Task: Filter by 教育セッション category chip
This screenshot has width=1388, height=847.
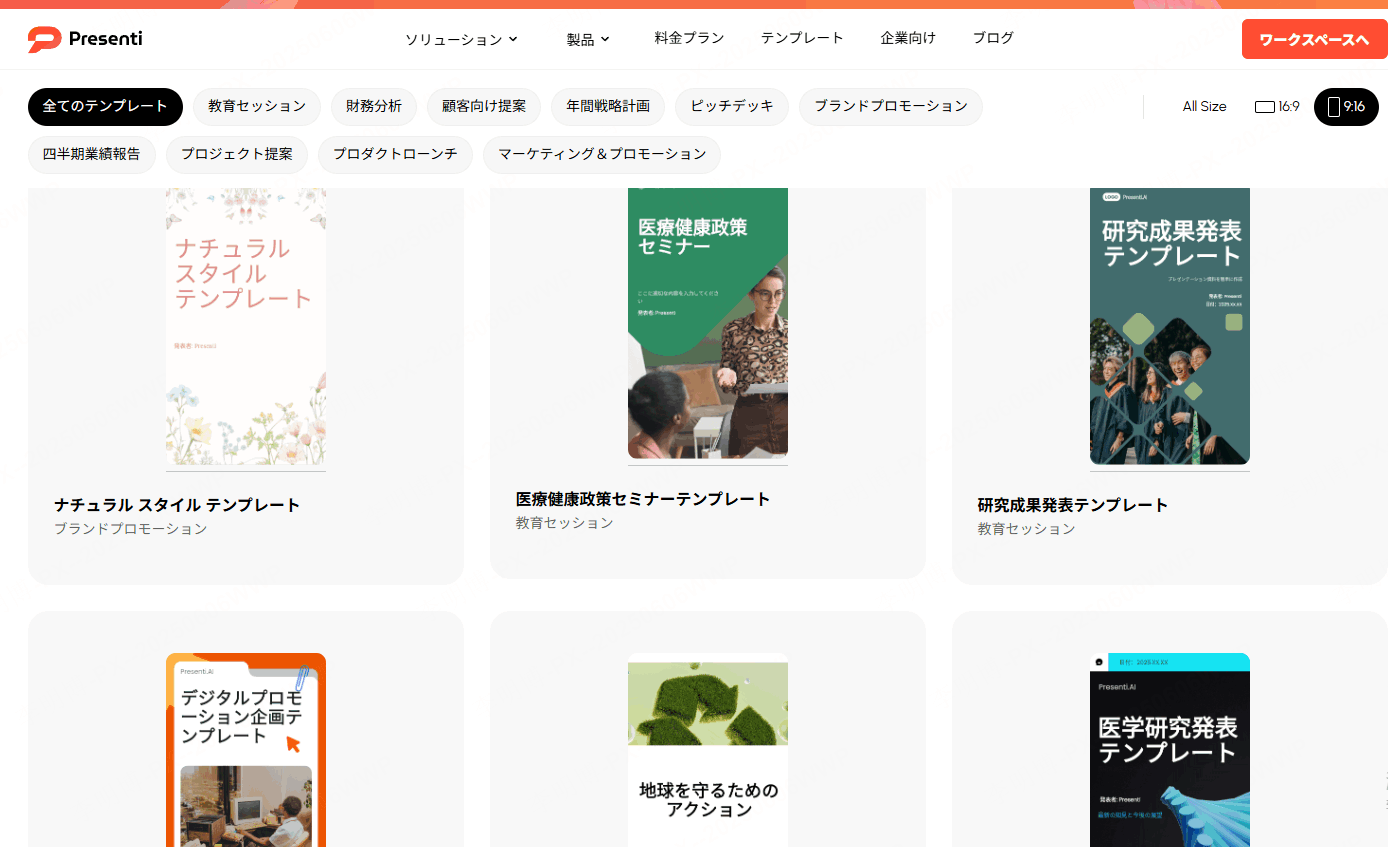Action: pyautogui.click(x=257, y=107)
